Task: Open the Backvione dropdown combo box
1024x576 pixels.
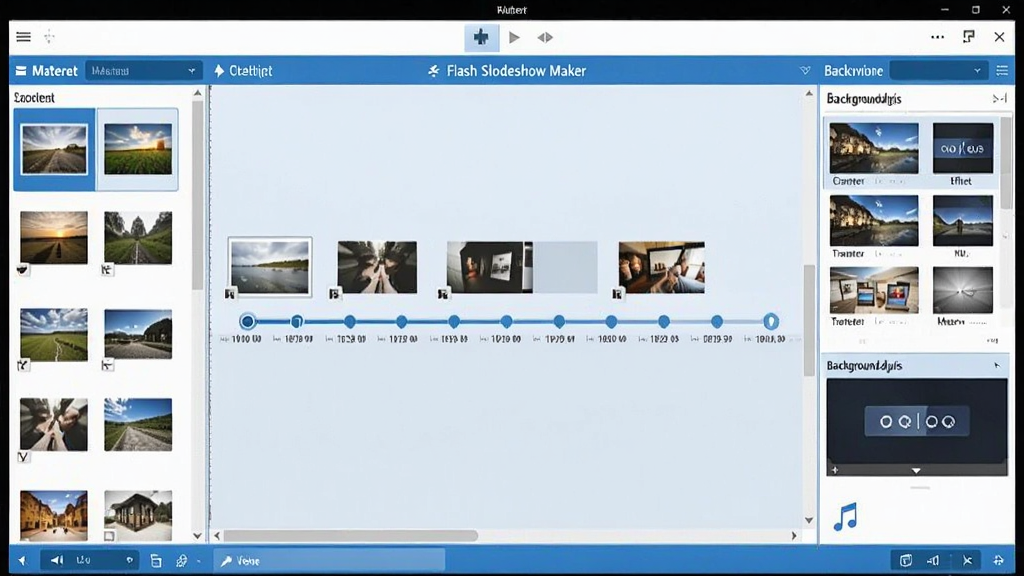Action: click(x=938, y=71)
